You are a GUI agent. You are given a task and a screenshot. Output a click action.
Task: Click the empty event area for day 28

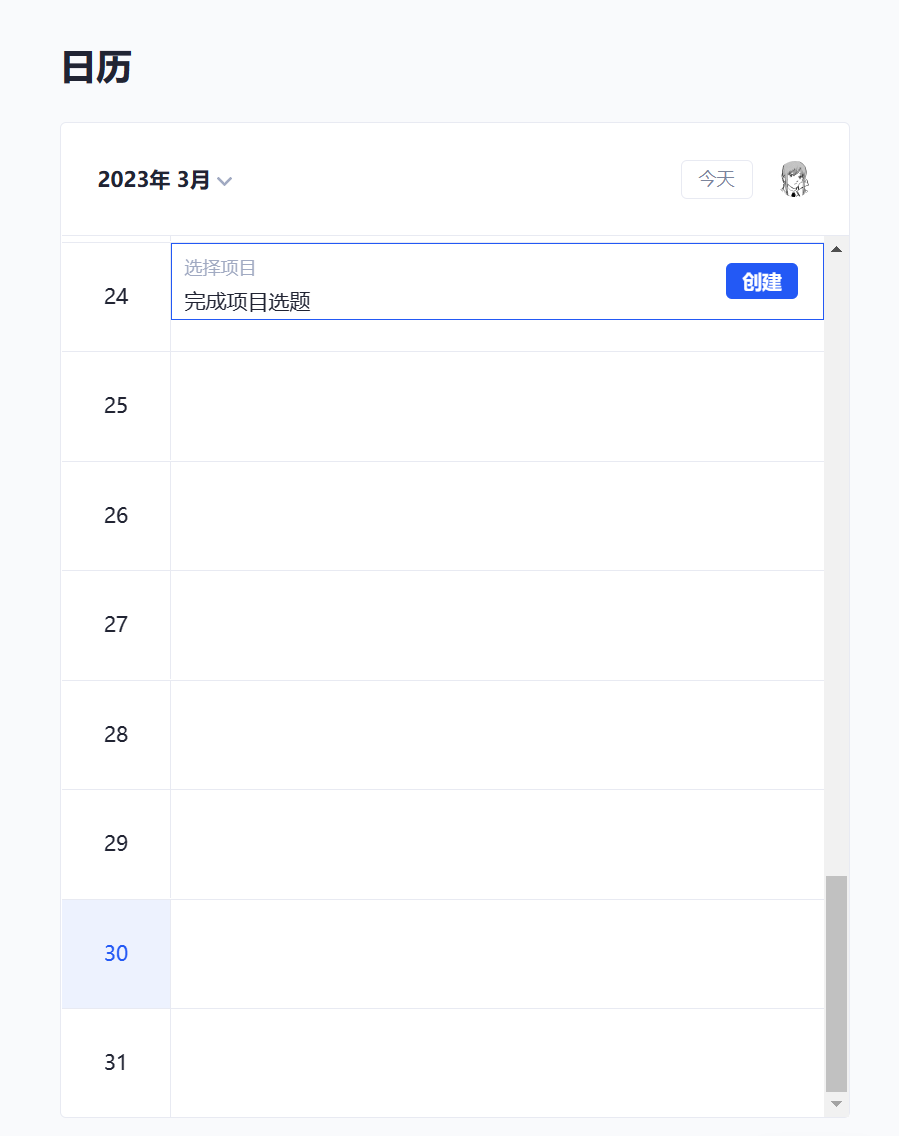[x=497, y=735]
